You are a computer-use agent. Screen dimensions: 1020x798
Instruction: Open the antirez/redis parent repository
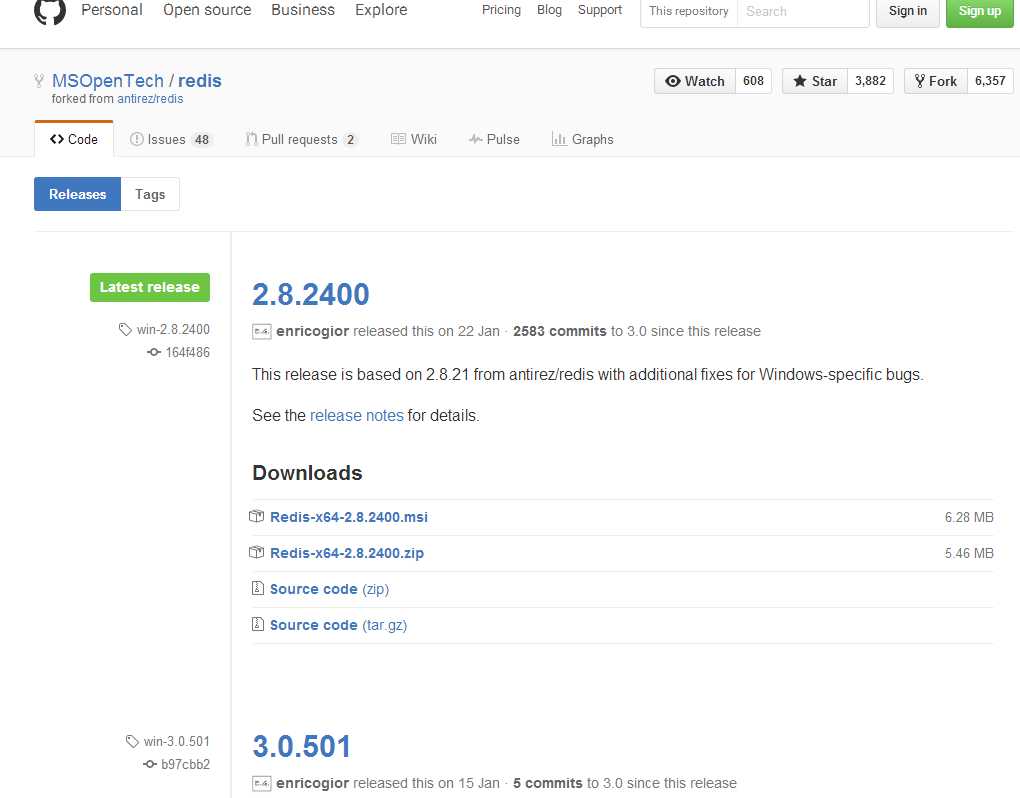click(150, 99)
